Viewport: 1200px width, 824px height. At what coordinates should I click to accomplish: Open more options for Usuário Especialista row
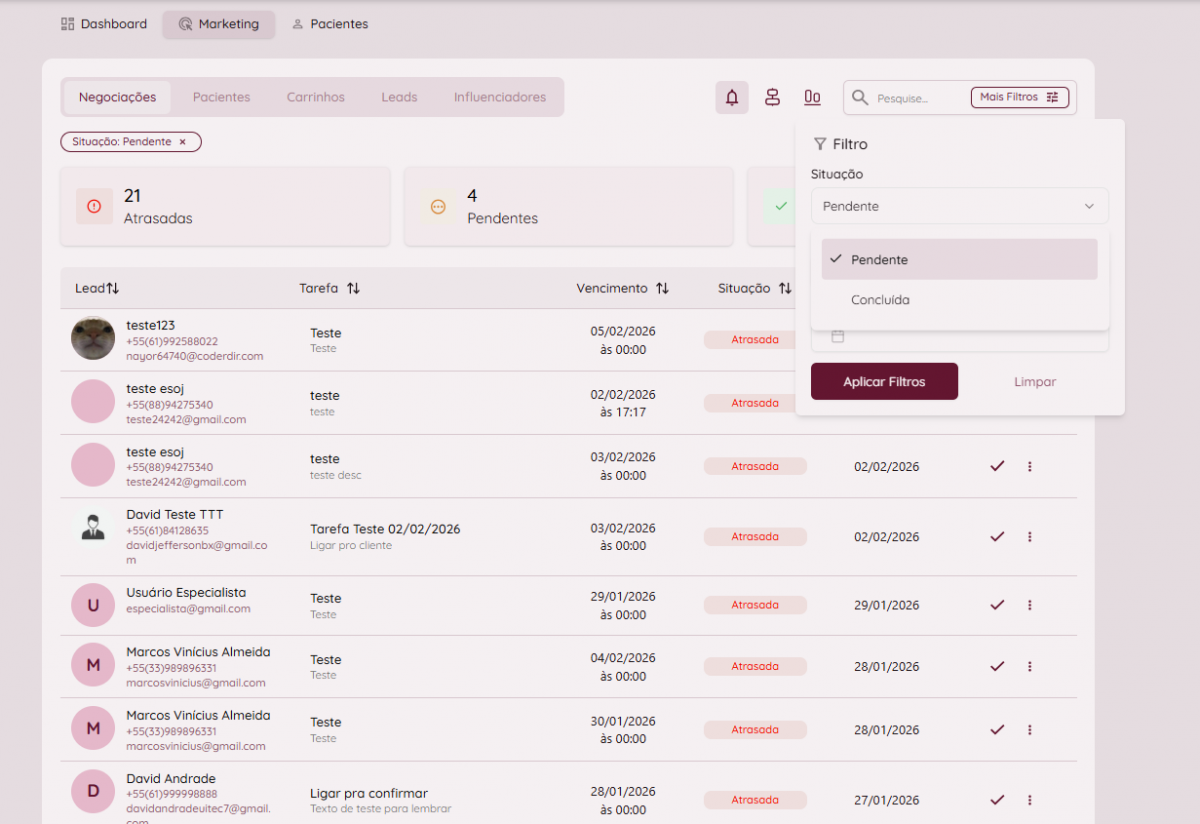[x=1030, y=605]
